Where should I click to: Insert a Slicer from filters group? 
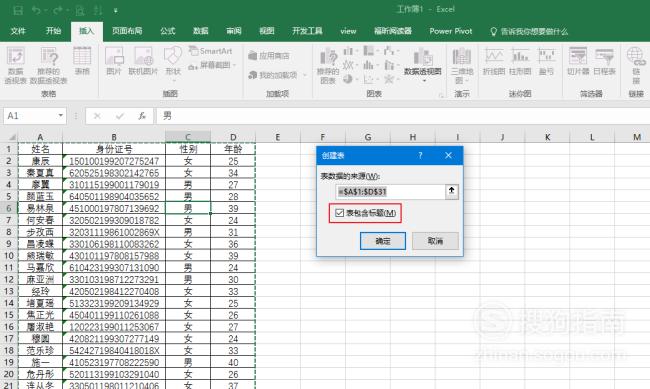578,61
